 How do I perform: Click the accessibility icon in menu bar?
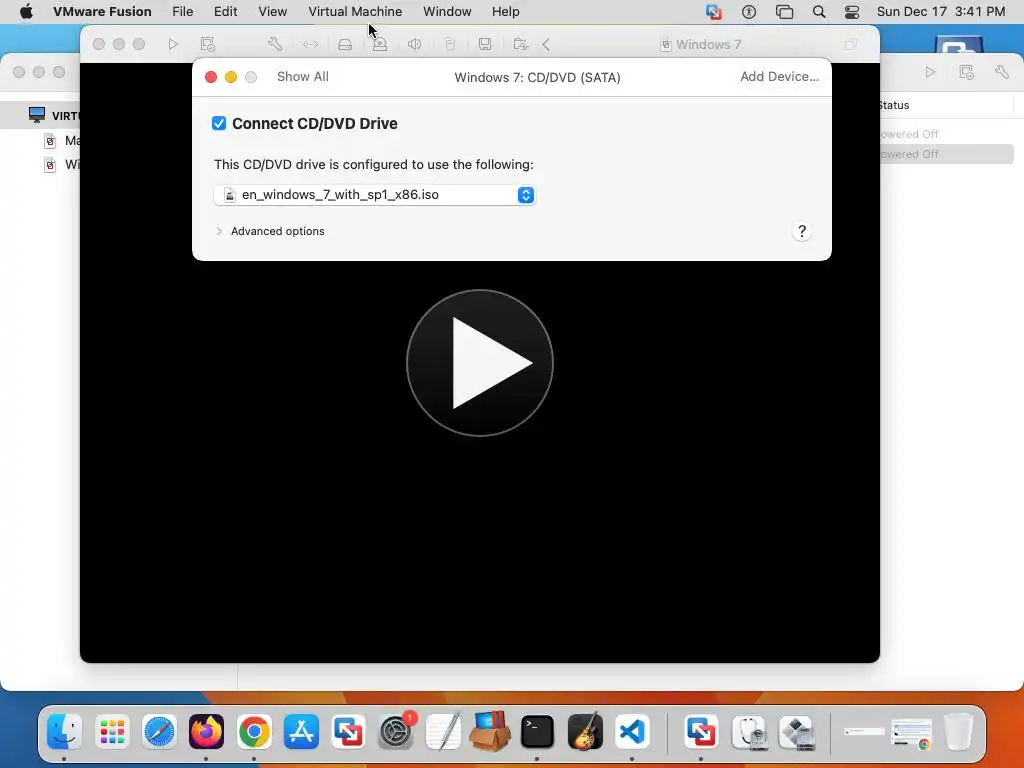(x=749, y=12)
